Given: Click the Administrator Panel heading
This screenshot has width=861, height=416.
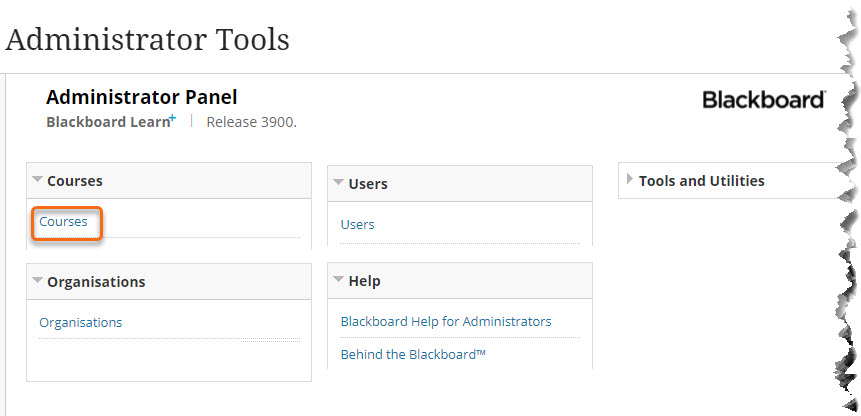Looking at the screenshot, I should (142, 98).
